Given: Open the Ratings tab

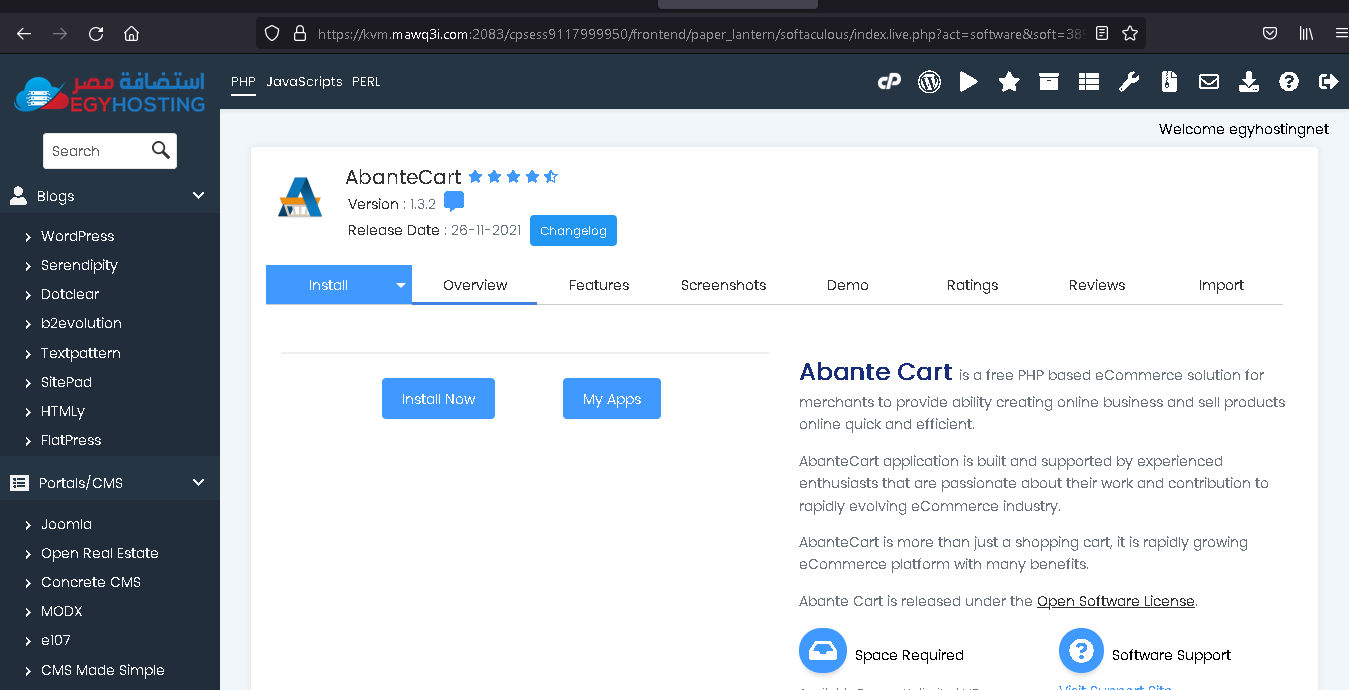Looking at the screenshot, I should coord(972,285).
